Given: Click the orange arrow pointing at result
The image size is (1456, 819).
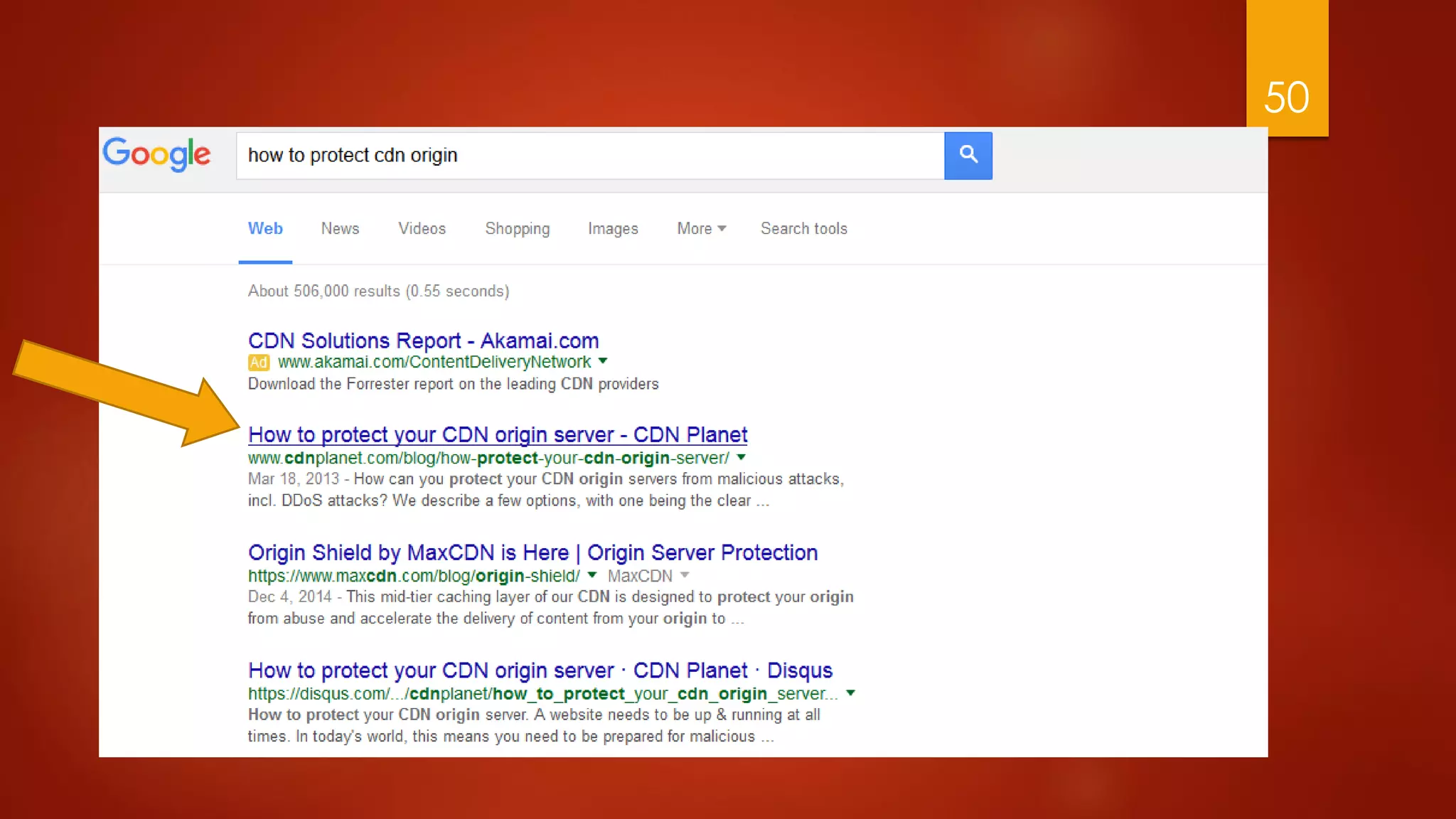Looking at the screenshot, I should click(128, 395).
